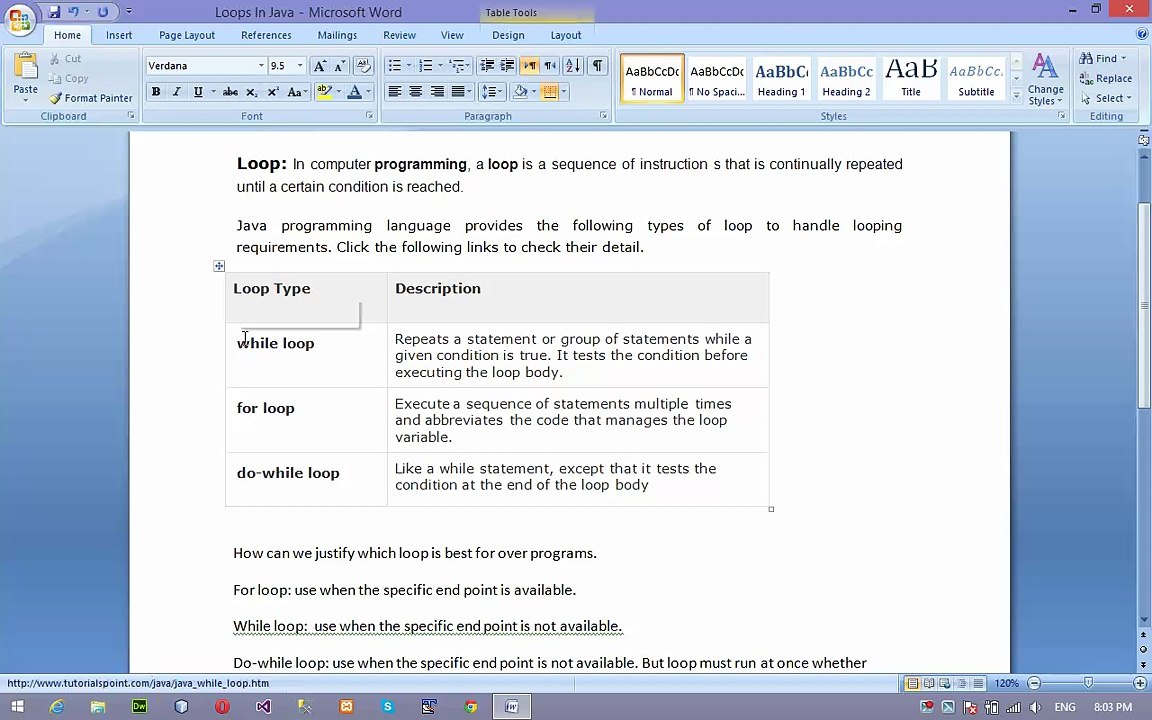Click Decrease Indent icon
Image resolution: width=1152 pixels, height=720 pixels.
coord(486,65)
